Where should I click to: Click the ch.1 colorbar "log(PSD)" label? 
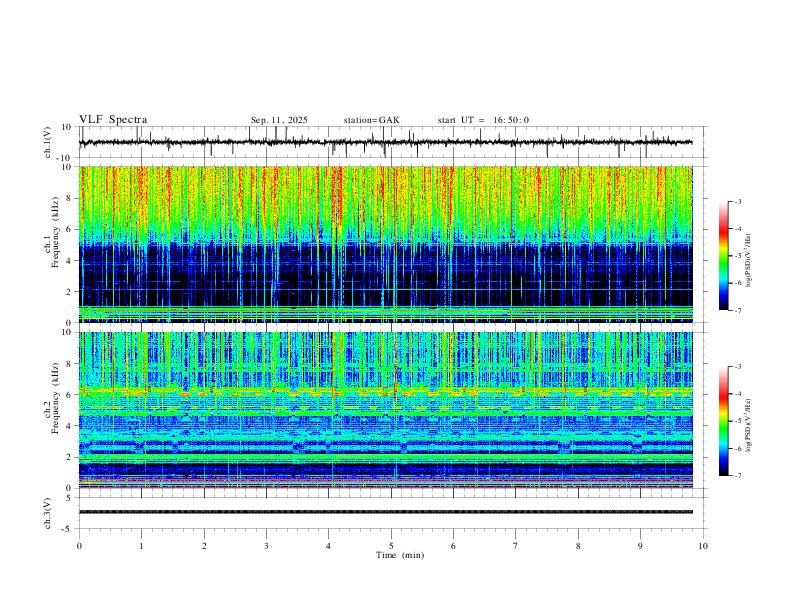pyautogui.click(x=749, y=260)
